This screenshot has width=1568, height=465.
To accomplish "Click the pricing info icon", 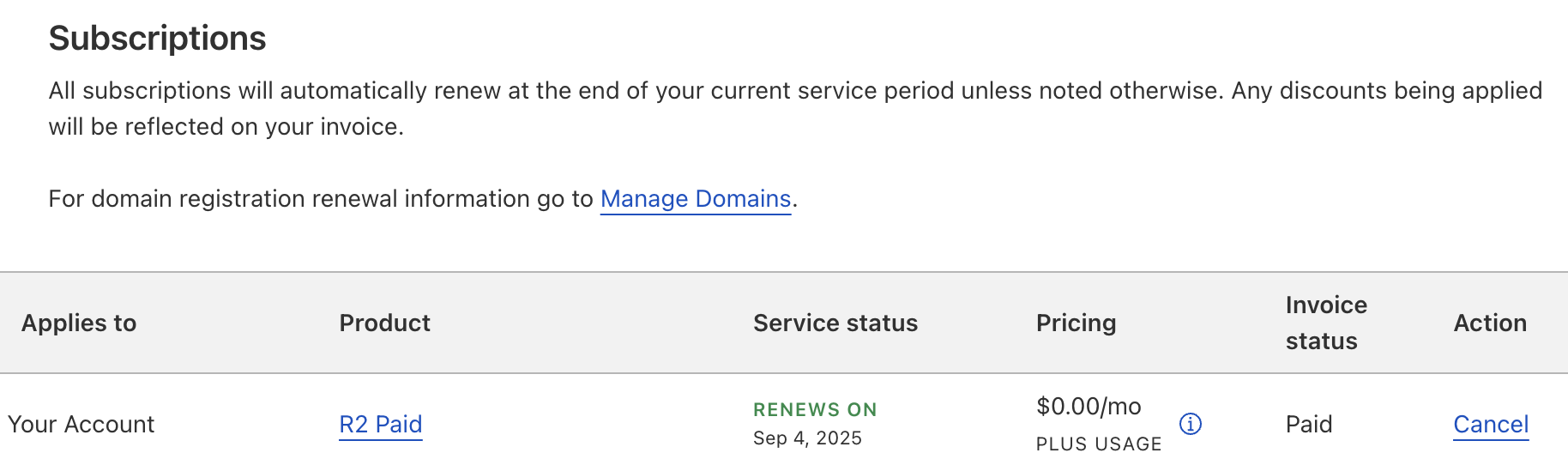I will [1191, 424].
